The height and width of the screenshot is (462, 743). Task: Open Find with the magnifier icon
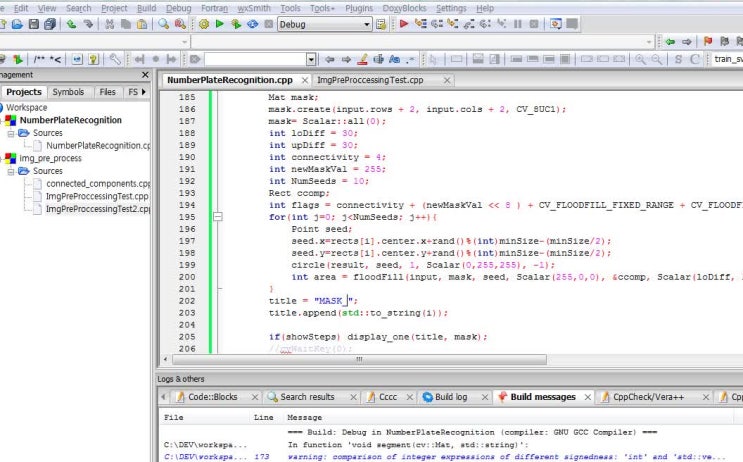(x=163, y=24)
